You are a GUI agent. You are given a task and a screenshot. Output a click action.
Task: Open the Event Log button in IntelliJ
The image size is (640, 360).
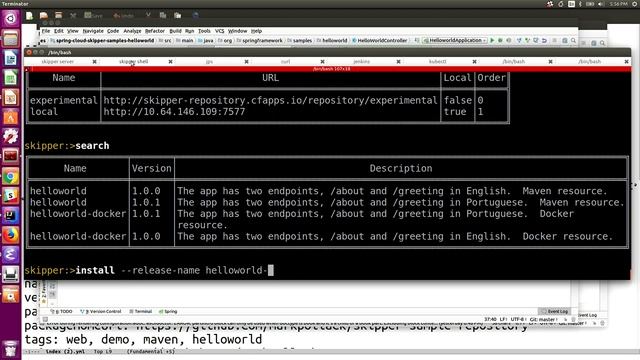click(x=554, y=311)
